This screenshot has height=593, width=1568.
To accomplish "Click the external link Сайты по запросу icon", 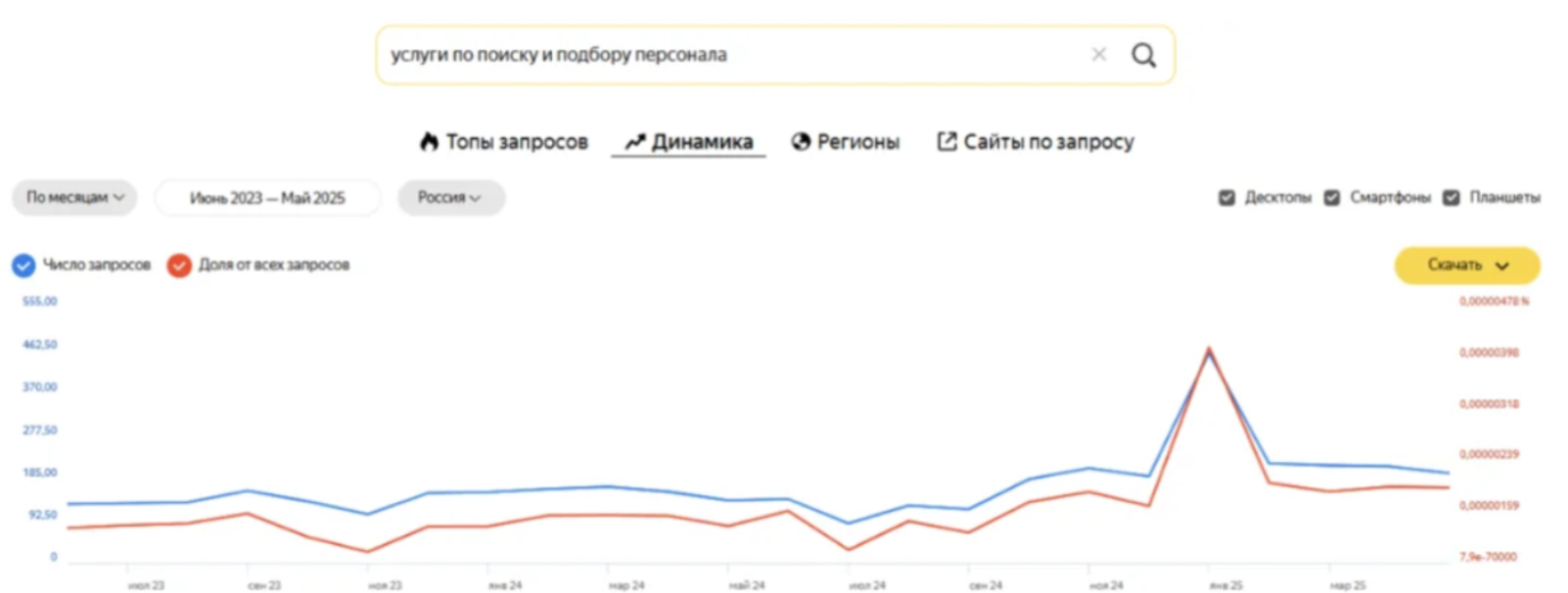I will click(x=946, y=142).
